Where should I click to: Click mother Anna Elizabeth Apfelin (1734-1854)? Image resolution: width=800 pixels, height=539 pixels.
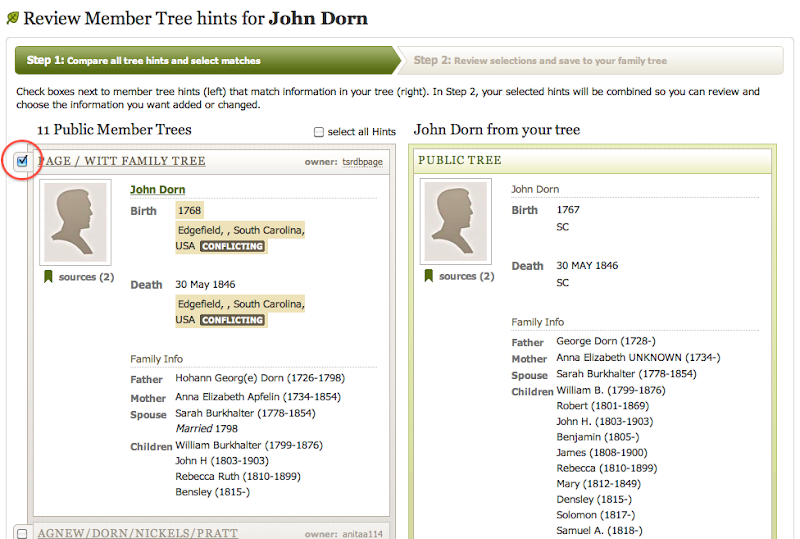pos(258,397)
